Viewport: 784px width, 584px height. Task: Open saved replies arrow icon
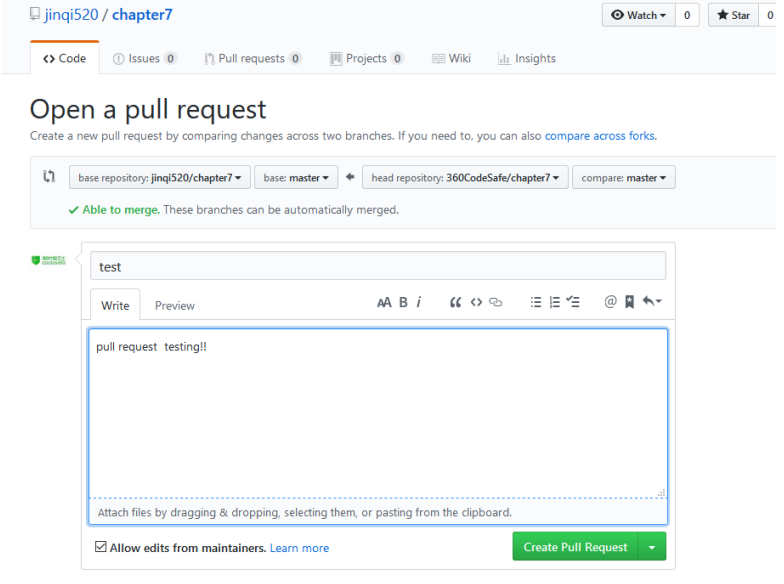click(x=652, y=302)
